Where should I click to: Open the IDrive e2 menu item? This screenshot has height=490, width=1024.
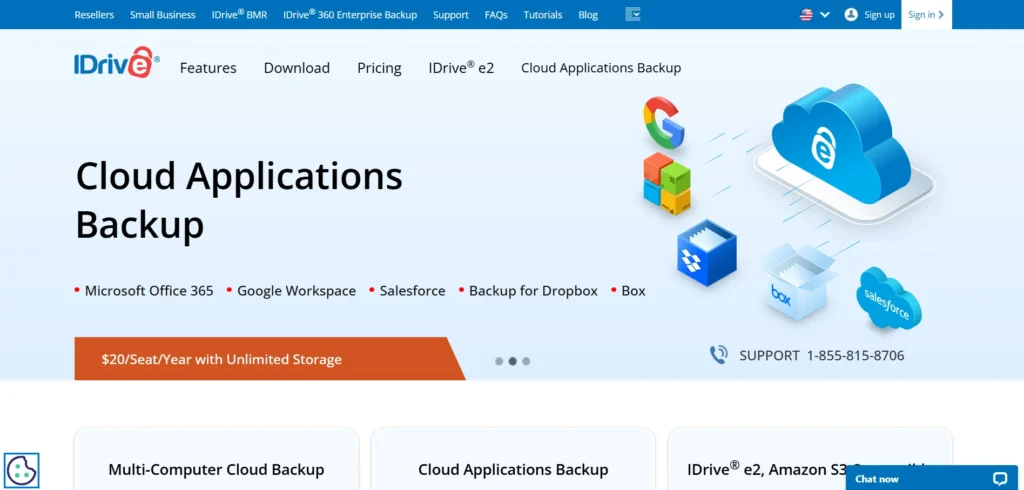click(x=462, y=68)
